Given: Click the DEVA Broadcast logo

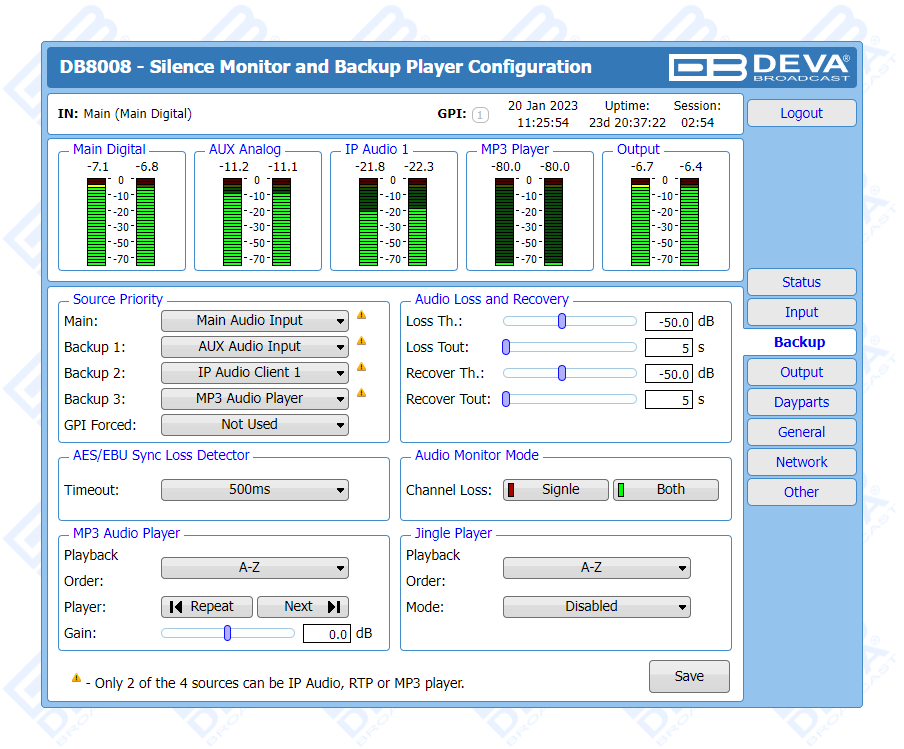Looking at the screenshot, I should click(x=759, y=67).
